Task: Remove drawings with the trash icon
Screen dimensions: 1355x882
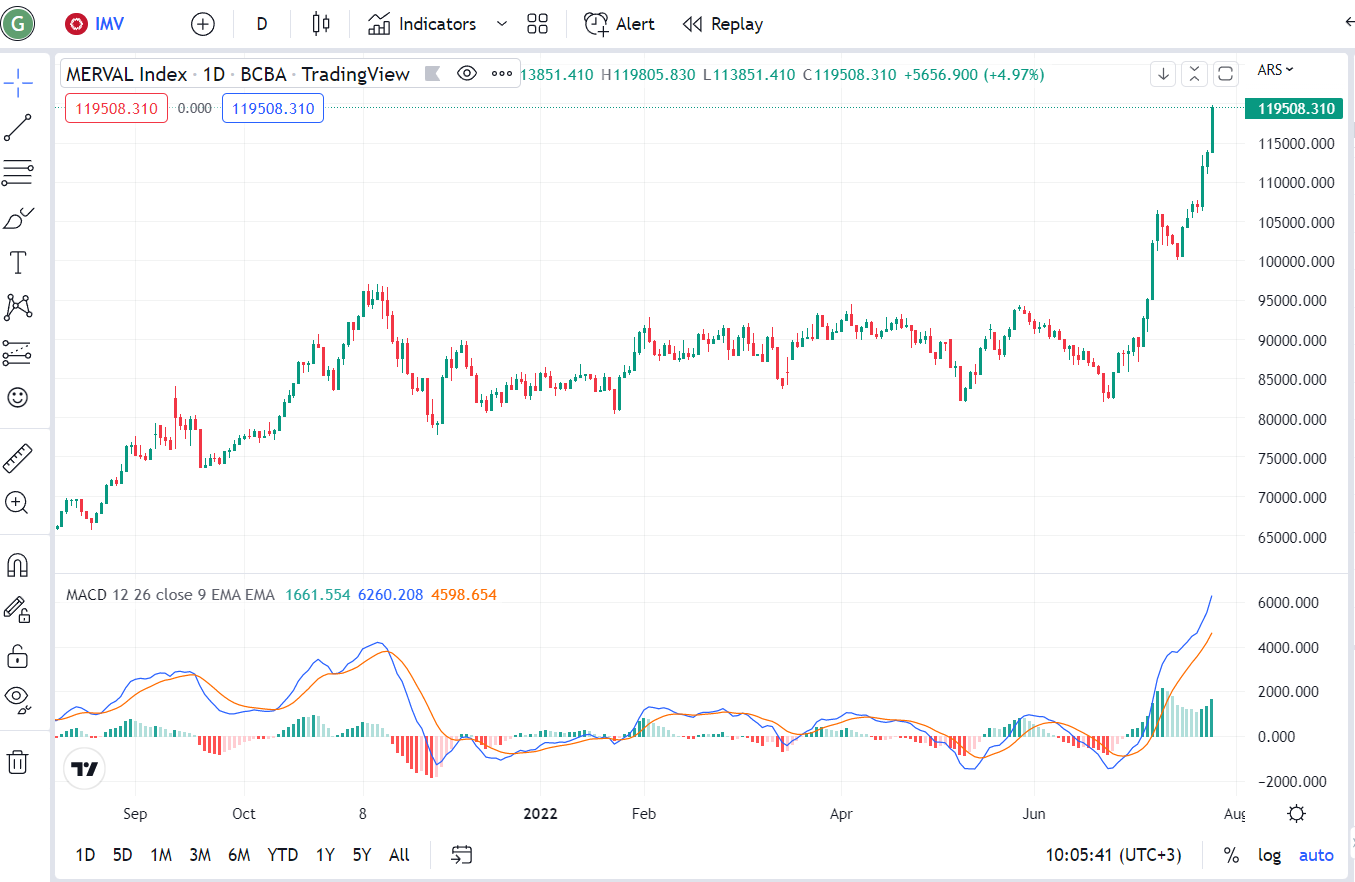Action: [17, 762]
